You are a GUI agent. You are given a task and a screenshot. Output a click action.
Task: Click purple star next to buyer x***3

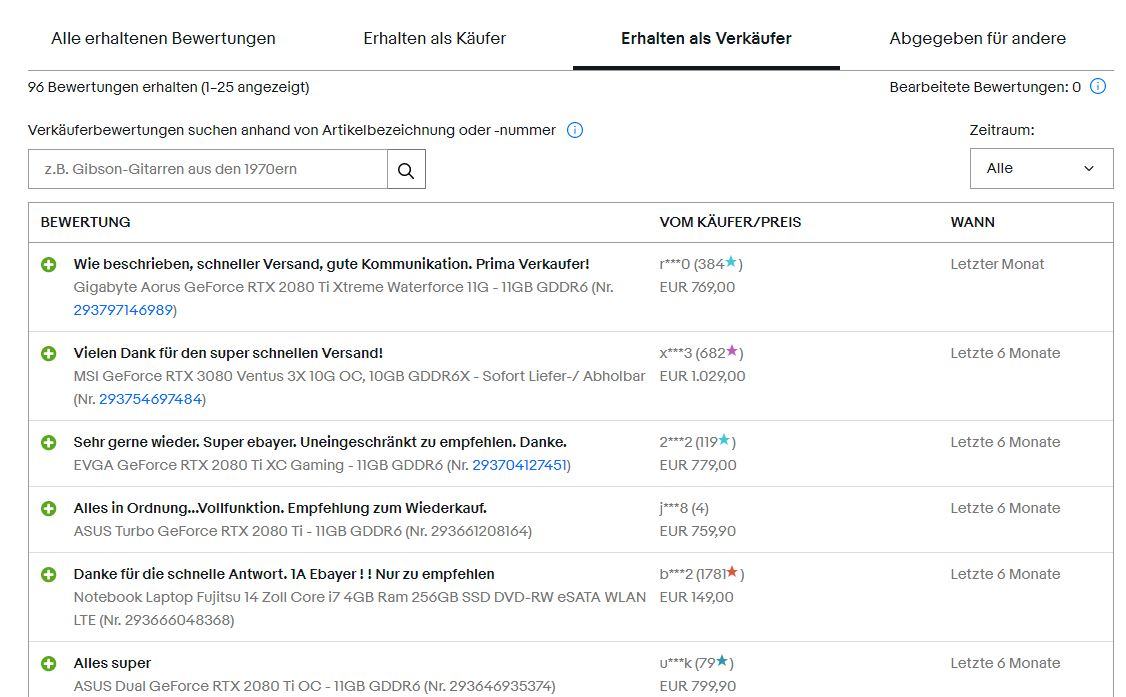coord(732,351)
